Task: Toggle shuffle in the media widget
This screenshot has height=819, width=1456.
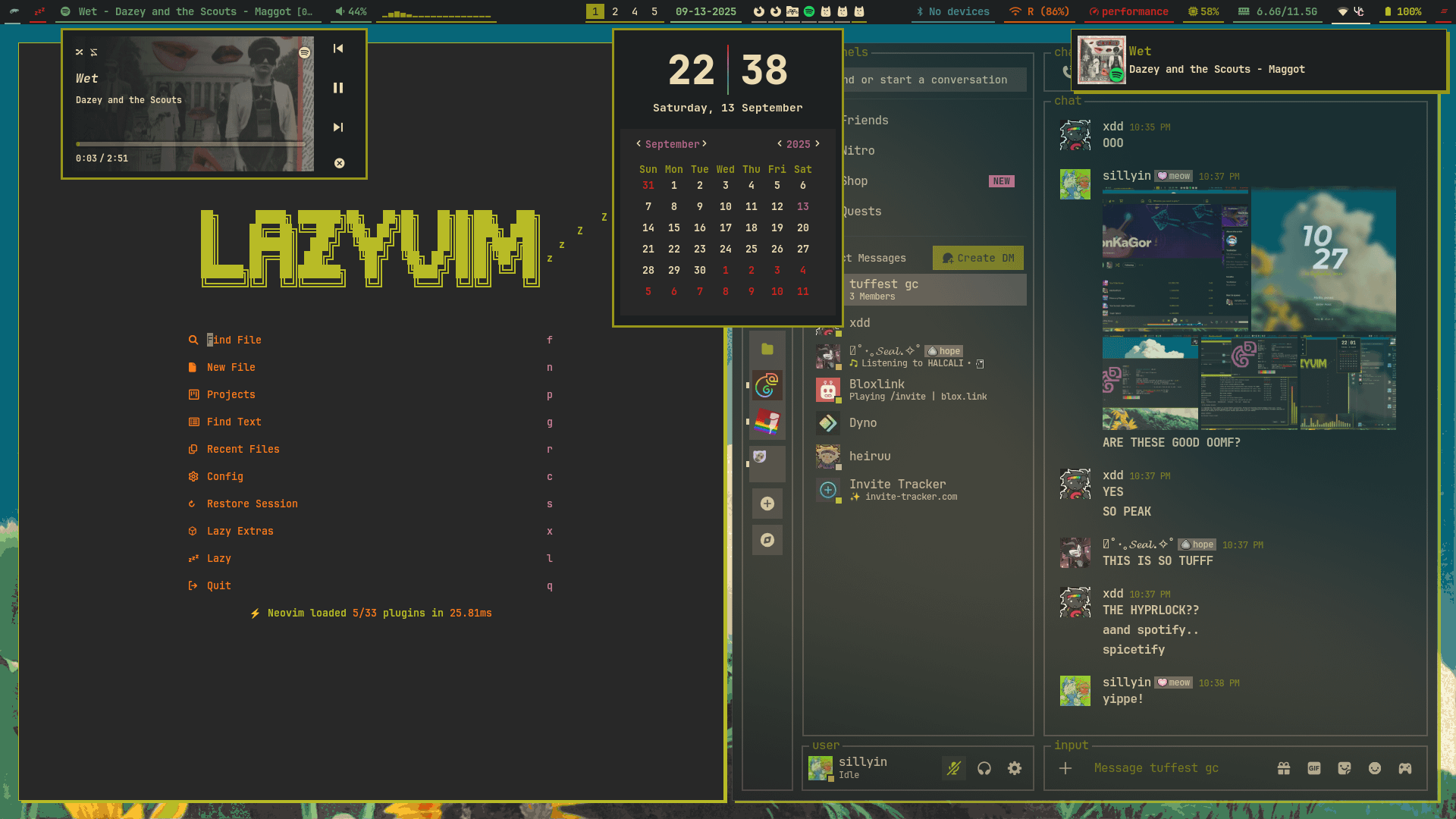Action: (x=80, y=52)
